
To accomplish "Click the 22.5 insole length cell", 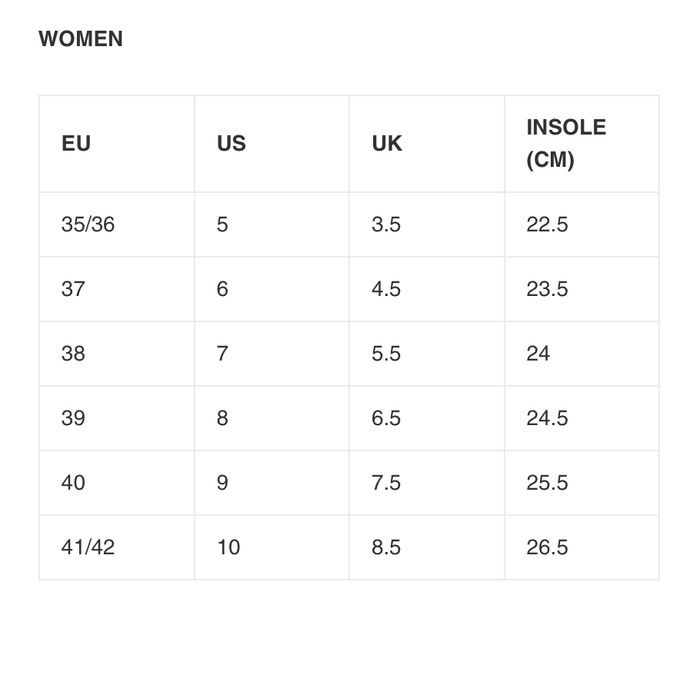I will pyautogui.click(x=547, y=224).
